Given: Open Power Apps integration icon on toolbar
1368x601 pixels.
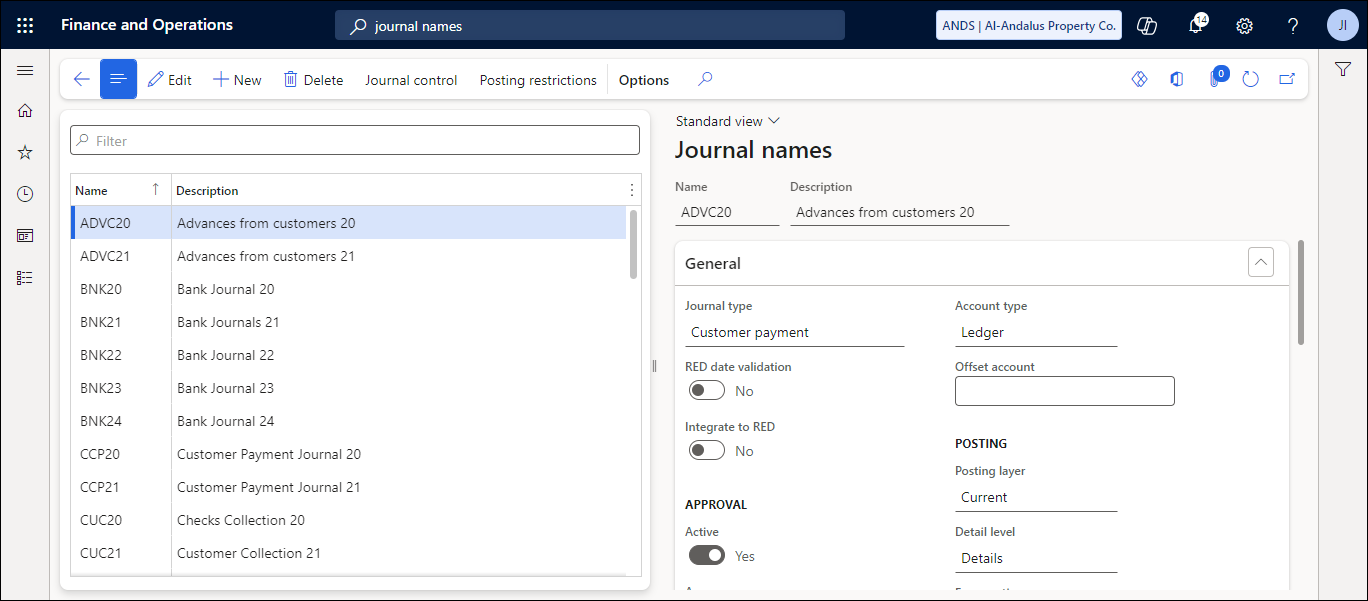Looking at the screenshot, I should coord(1139,78).
